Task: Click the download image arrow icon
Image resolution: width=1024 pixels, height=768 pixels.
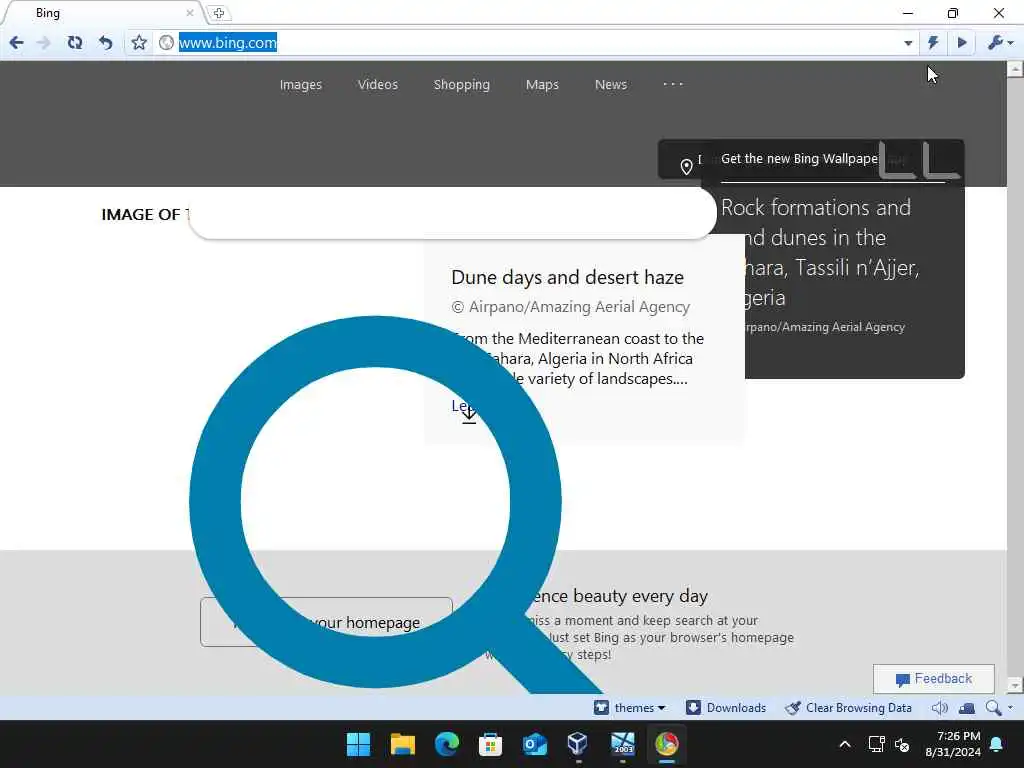Action: 469,414
